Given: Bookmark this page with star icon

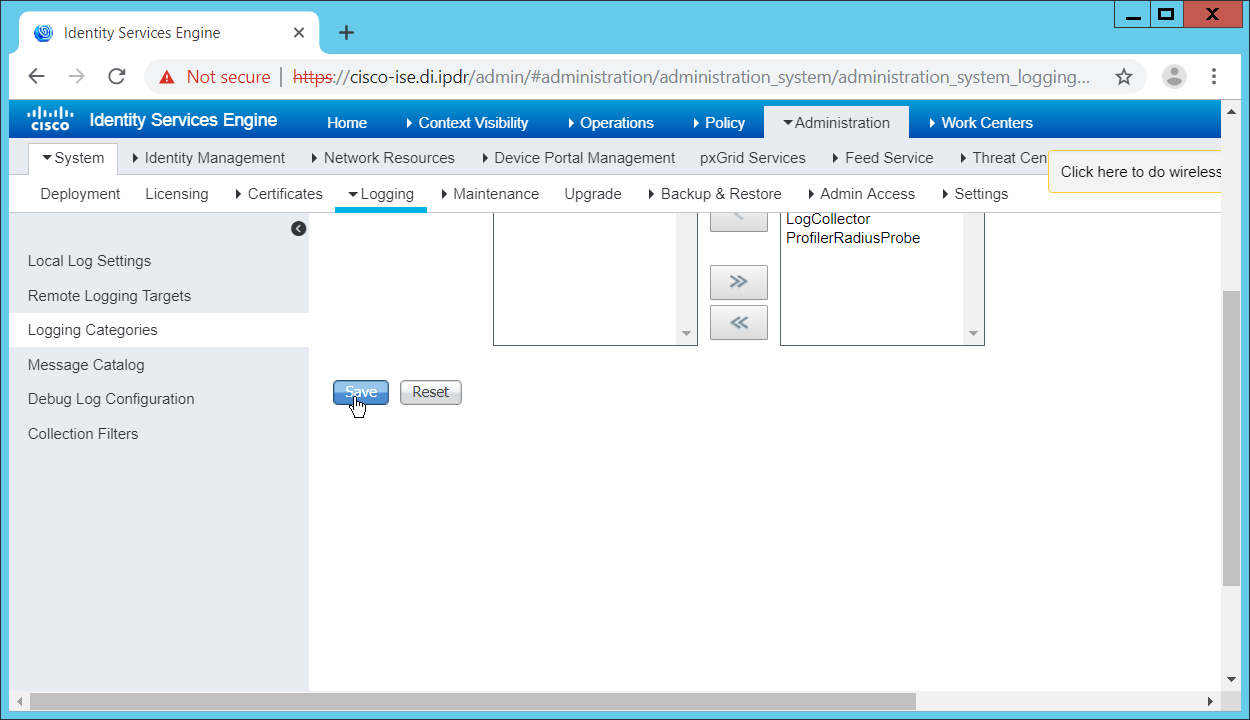Looking at the screenshot, I should coord(1123,77).
